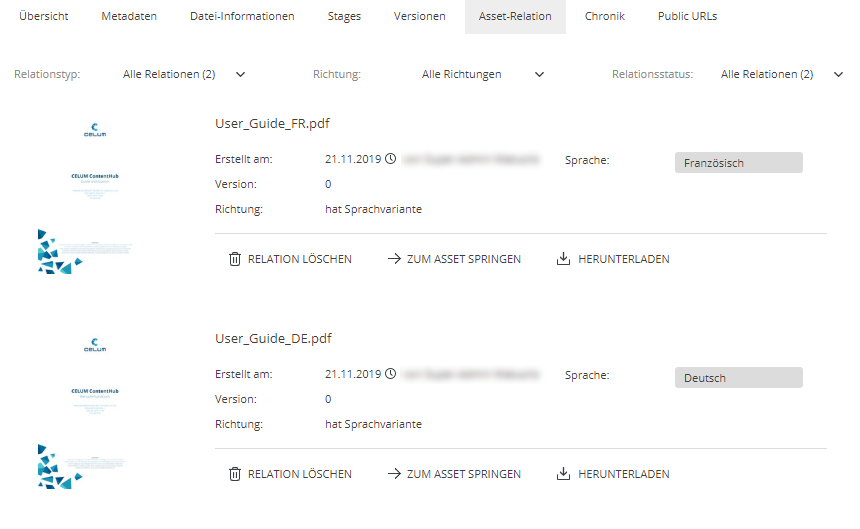Go to the Public URLs tab
This screenshot has width=860, height=529.
687,17
